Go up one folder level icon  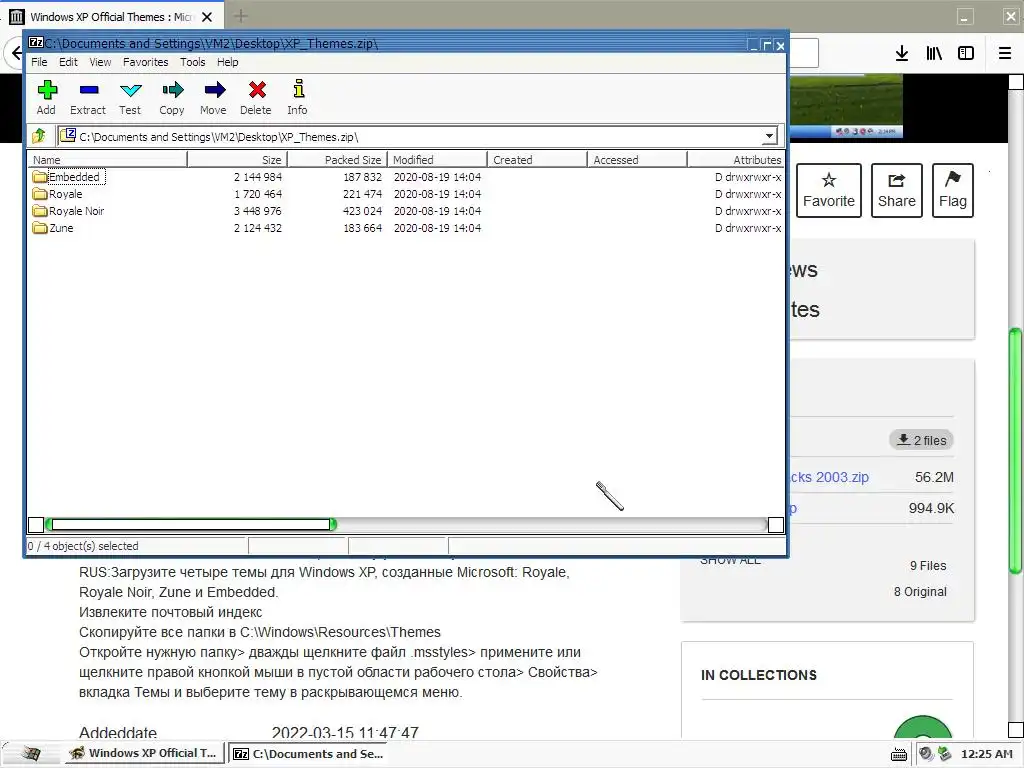coord(39,136)
